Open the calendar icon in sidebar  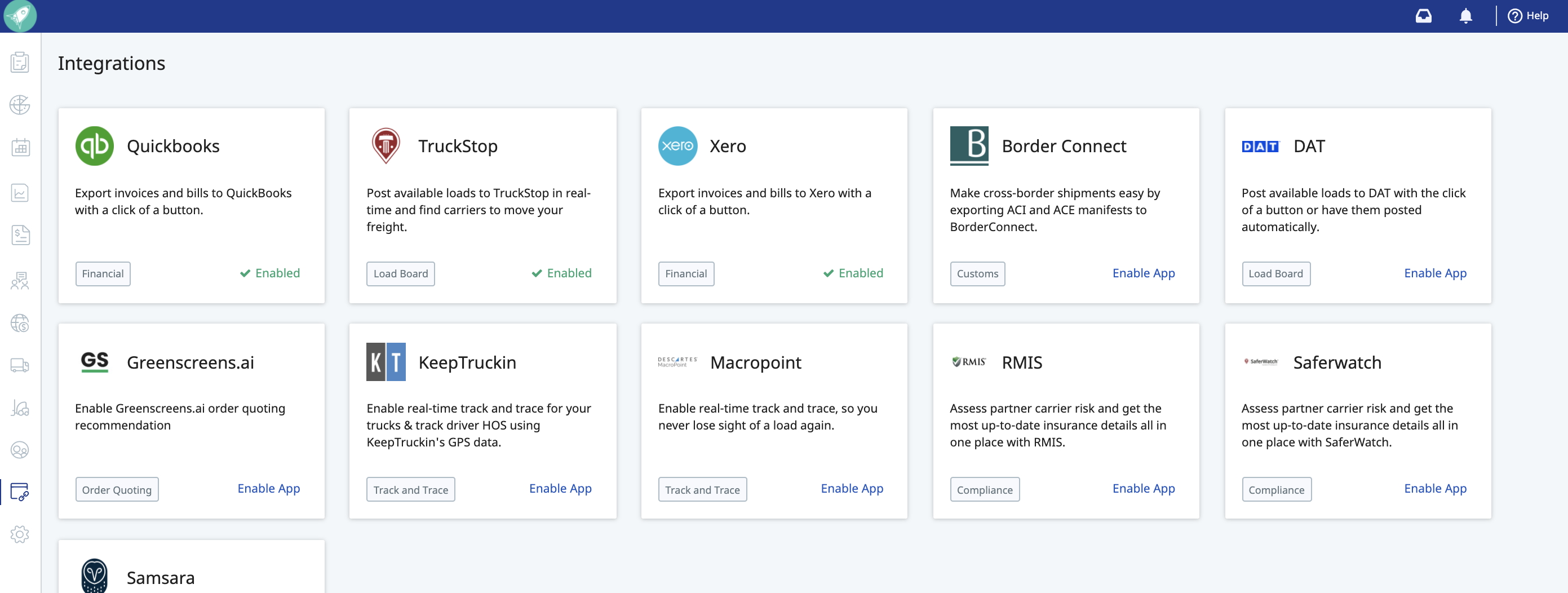pyautogui.click(x=20, y=147)
